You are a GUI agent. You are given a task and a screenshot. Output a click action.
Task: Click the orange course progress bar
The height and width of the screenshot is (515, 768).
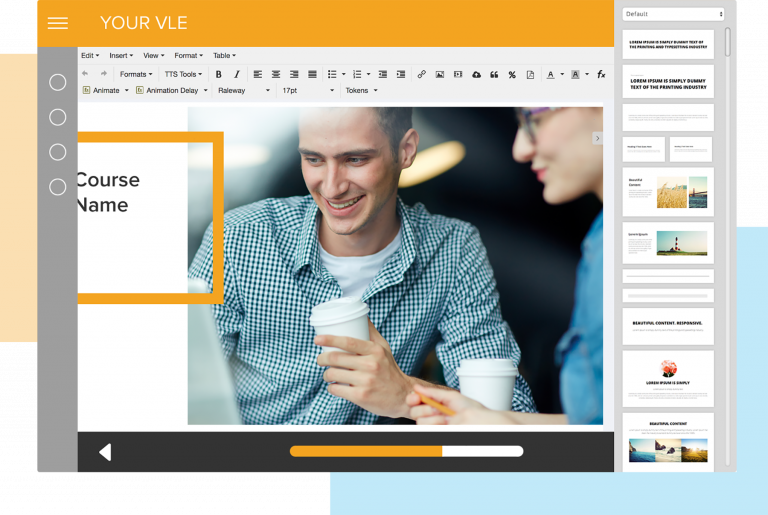pyautogui.click(x=366, y=451)
